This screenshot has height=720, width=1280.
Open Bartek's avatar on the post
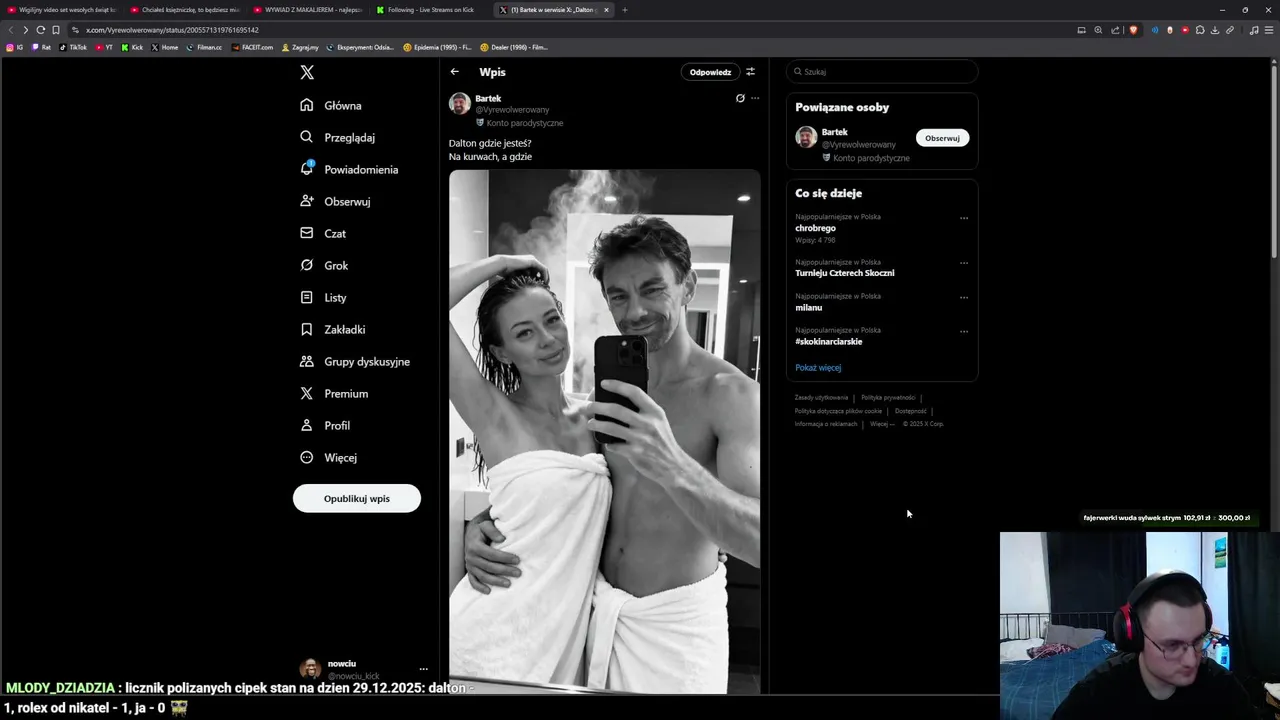[460, 104]
